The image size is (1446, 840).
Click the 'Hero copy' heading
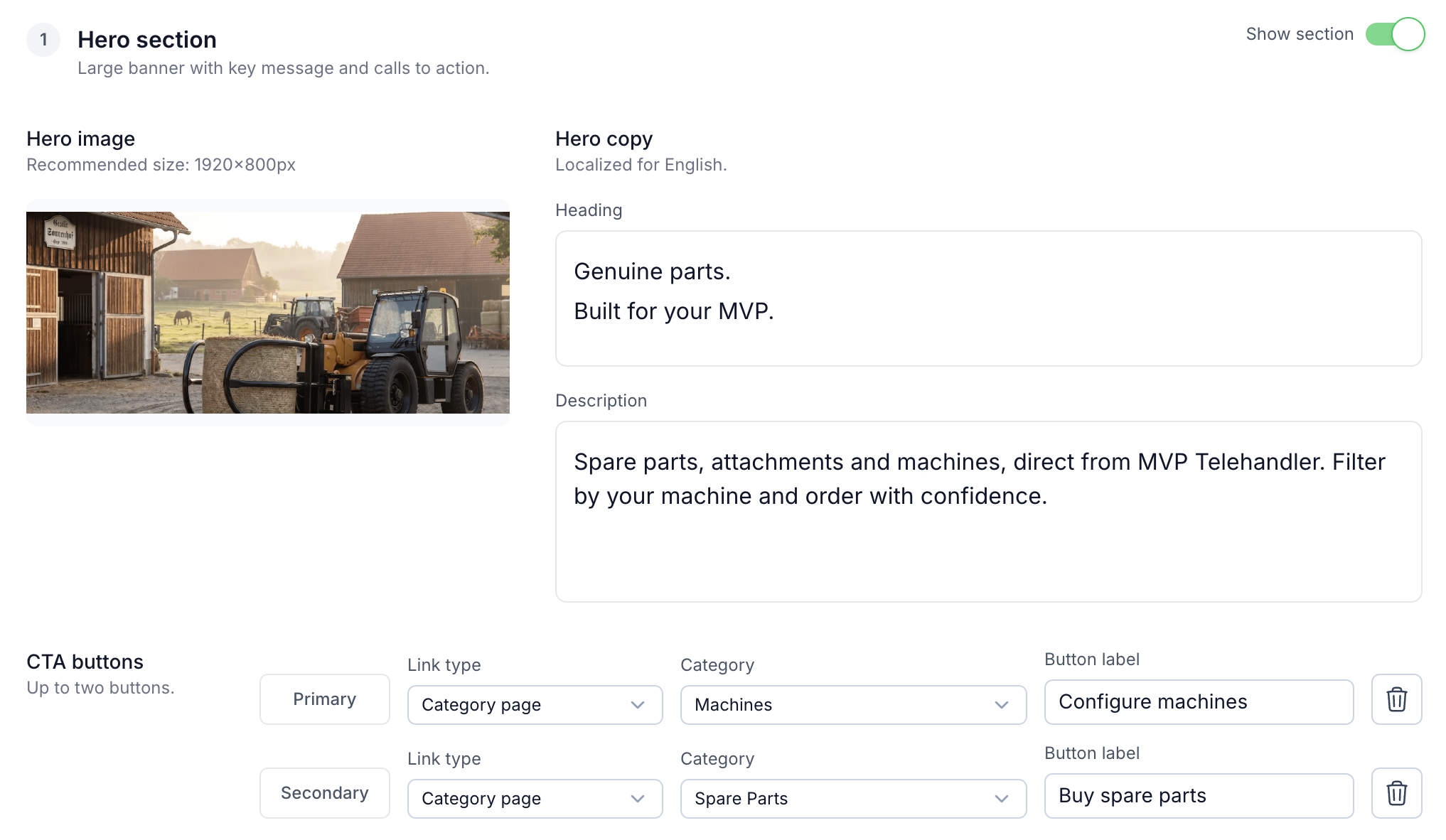click(x=604, y=139)
